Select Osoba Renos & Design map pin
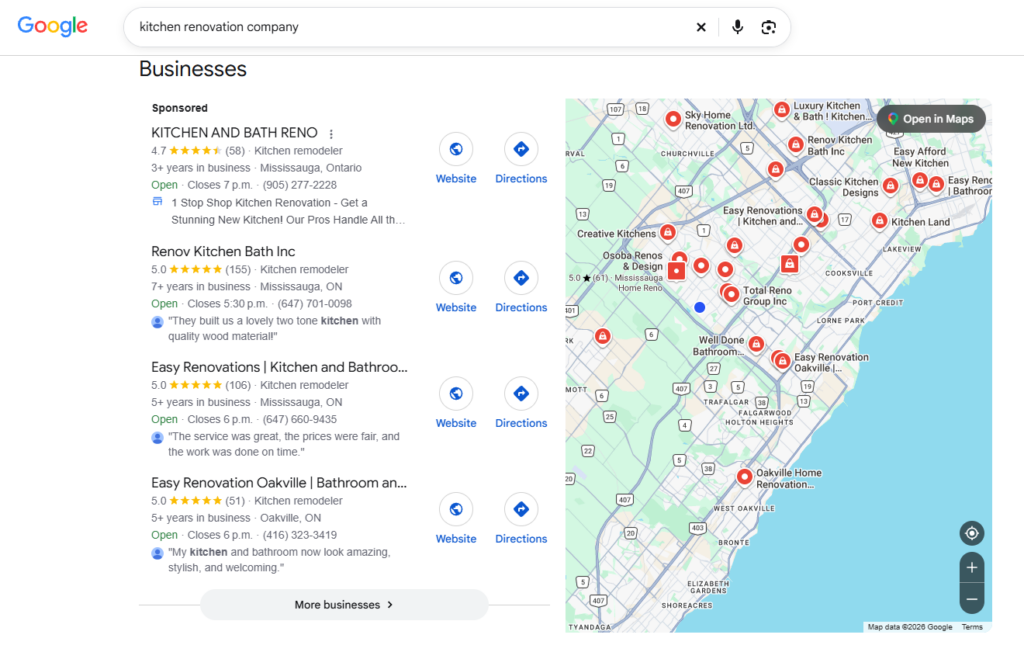 677,269
